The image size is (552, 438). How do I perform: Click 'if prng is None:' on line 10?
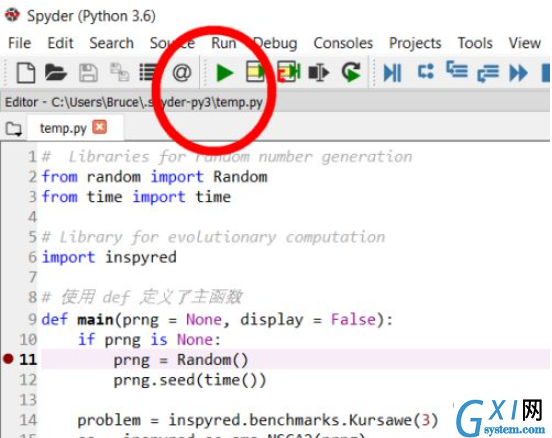150,340
